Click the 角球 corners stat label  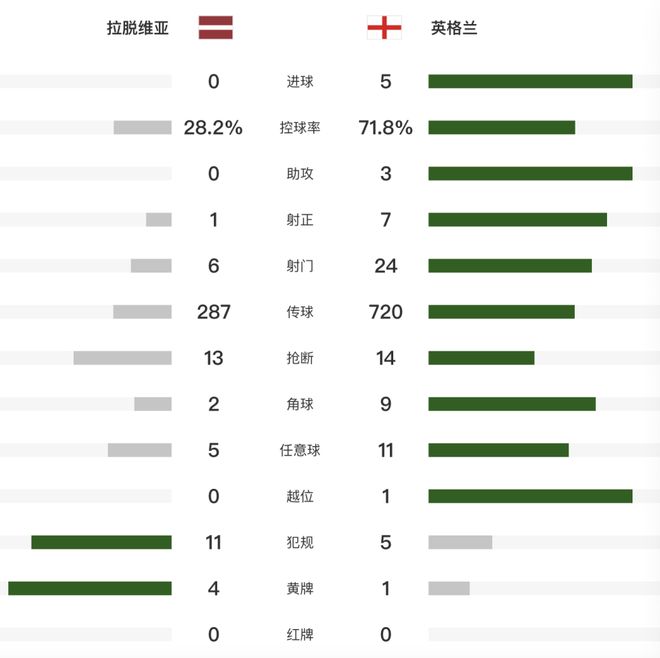(x=300, y=404)
